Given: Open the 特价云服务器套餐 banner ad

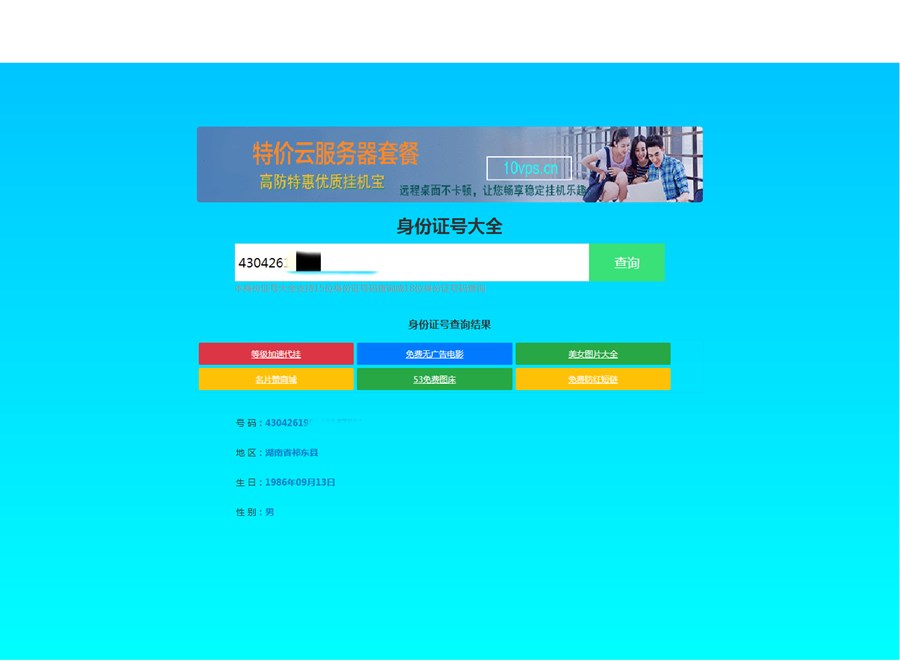Looking at the screenshot, I should [449, 164].
